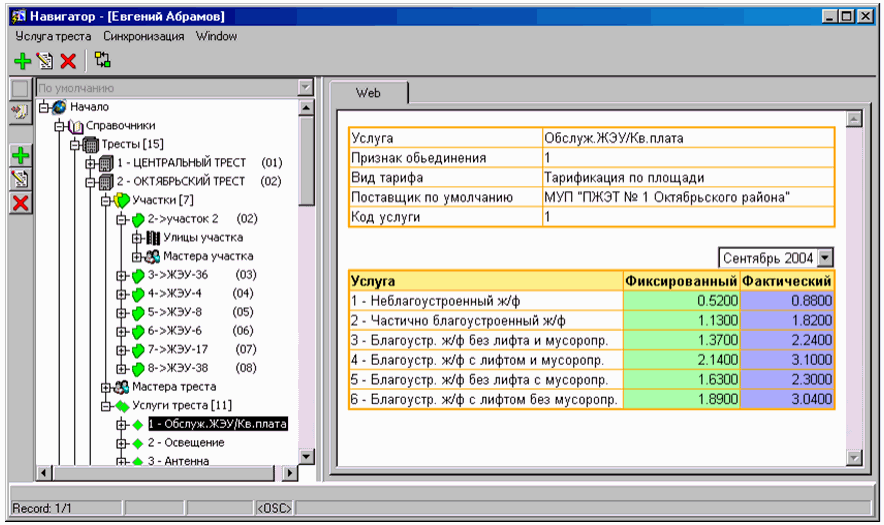Click the 3.0400 actual tariff cell
Screen dimensions: 884x525
[786, 399]
